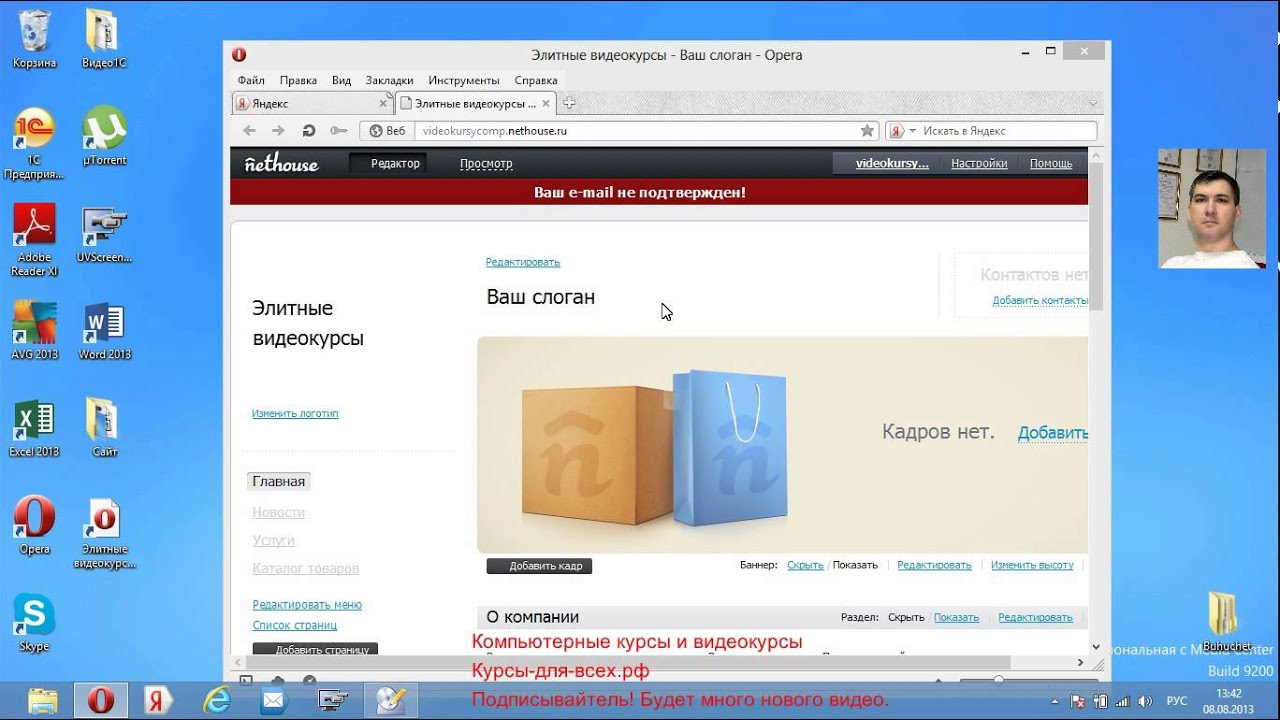Open the Excel 2013 desktop icon
1280x720 pixels.
35,428
